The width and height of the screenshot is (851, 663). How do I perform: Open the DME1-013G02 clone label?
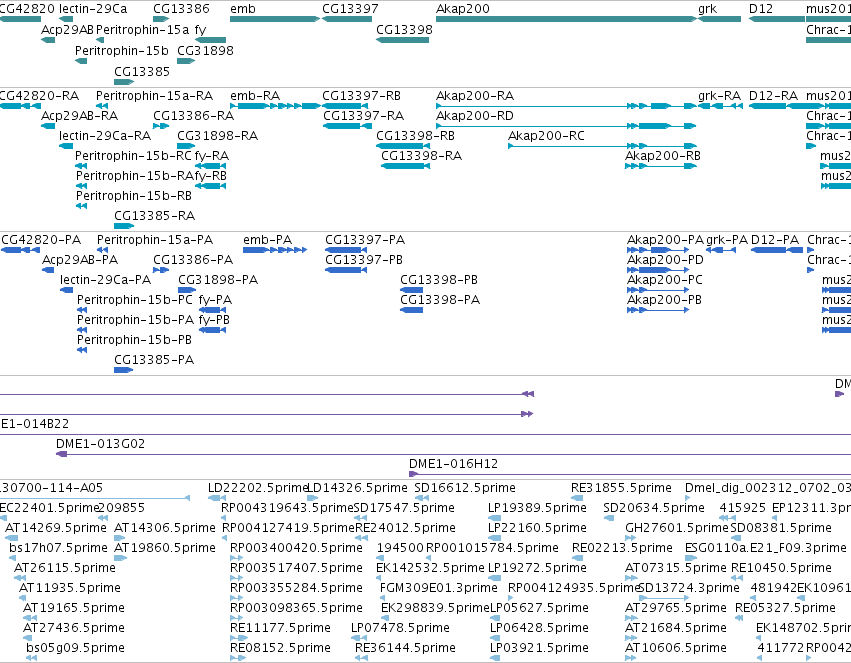pos(100,444)
